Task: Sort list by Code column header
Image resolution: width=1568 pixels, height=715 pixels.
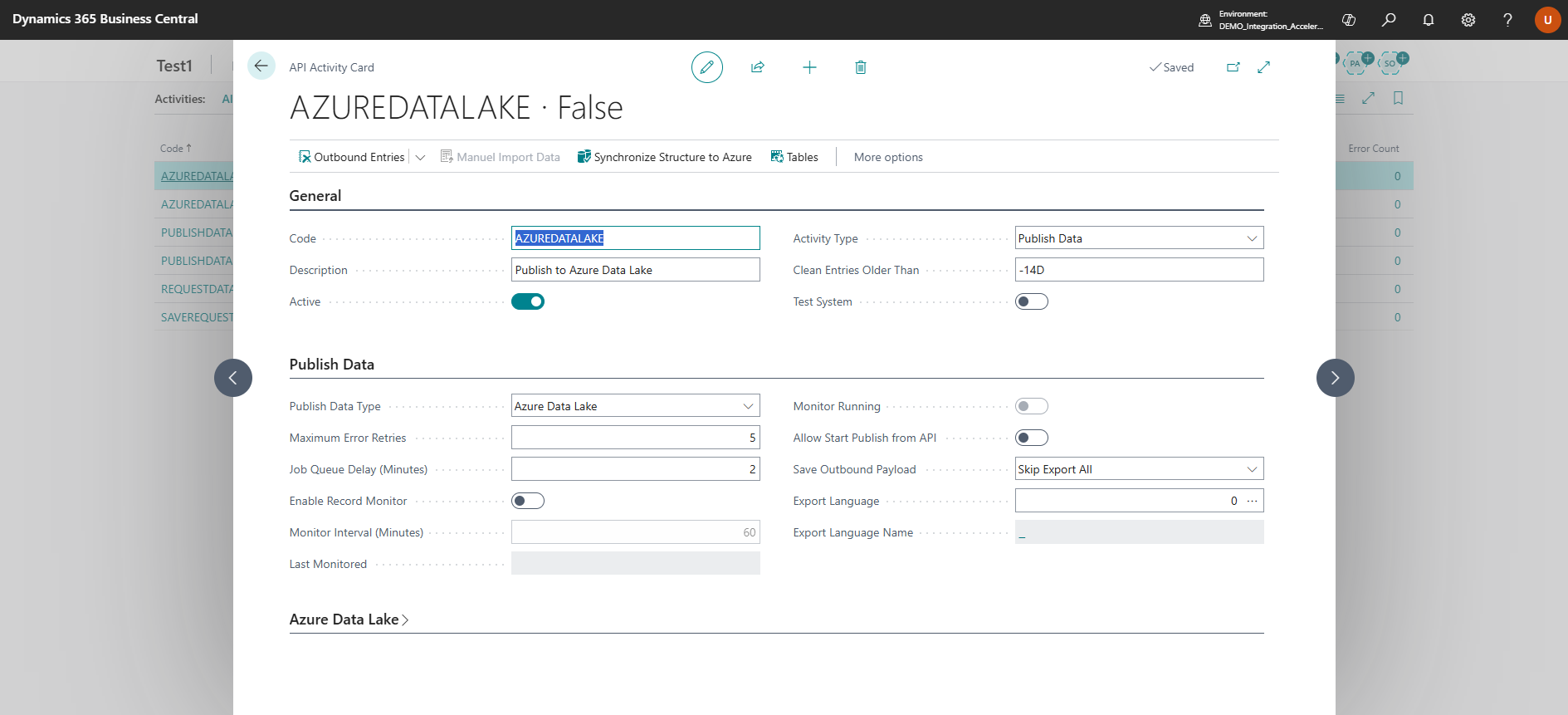Action: (x=176, y=149)
